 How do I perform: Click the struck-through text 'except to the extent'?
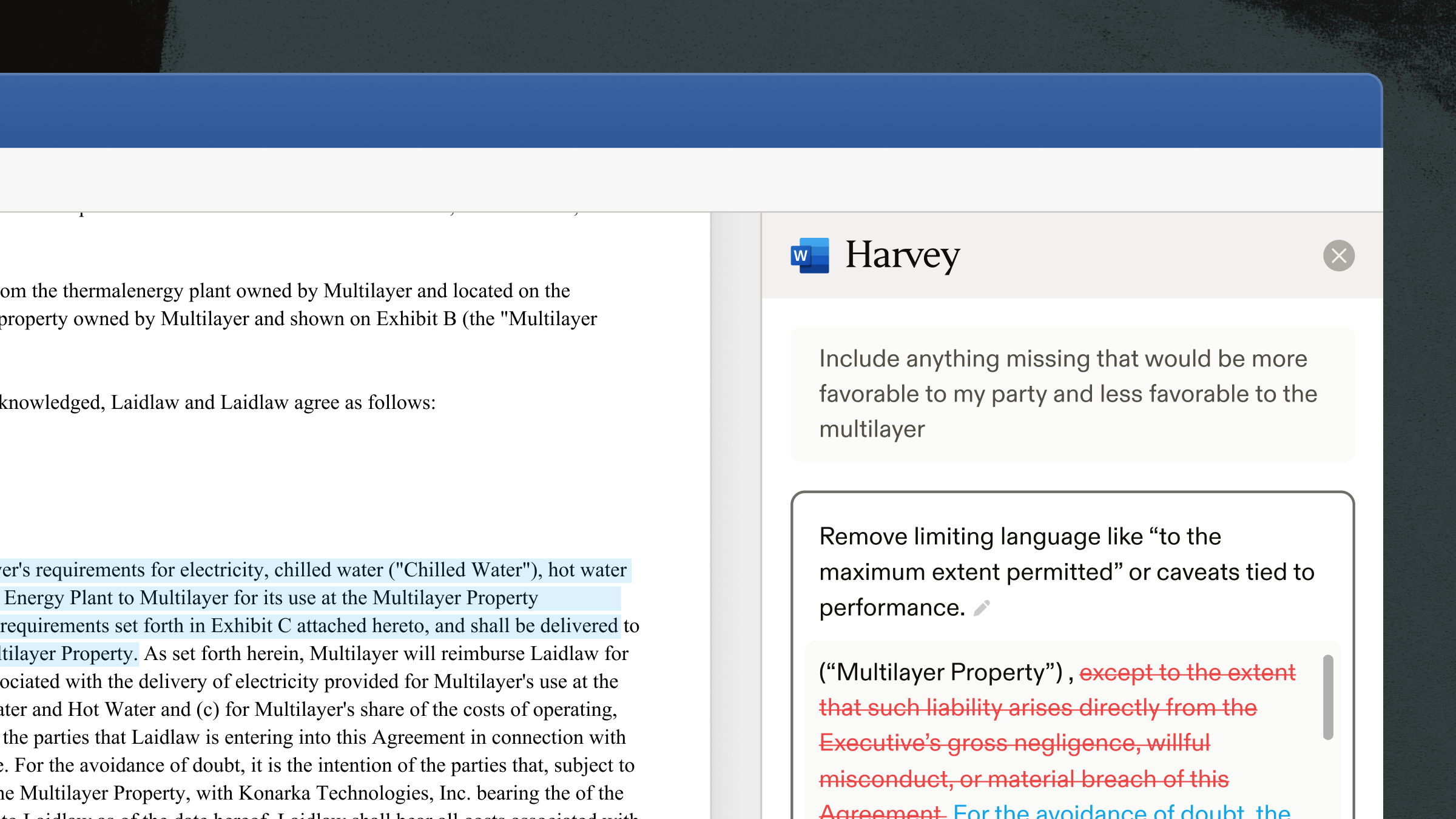1187,672
